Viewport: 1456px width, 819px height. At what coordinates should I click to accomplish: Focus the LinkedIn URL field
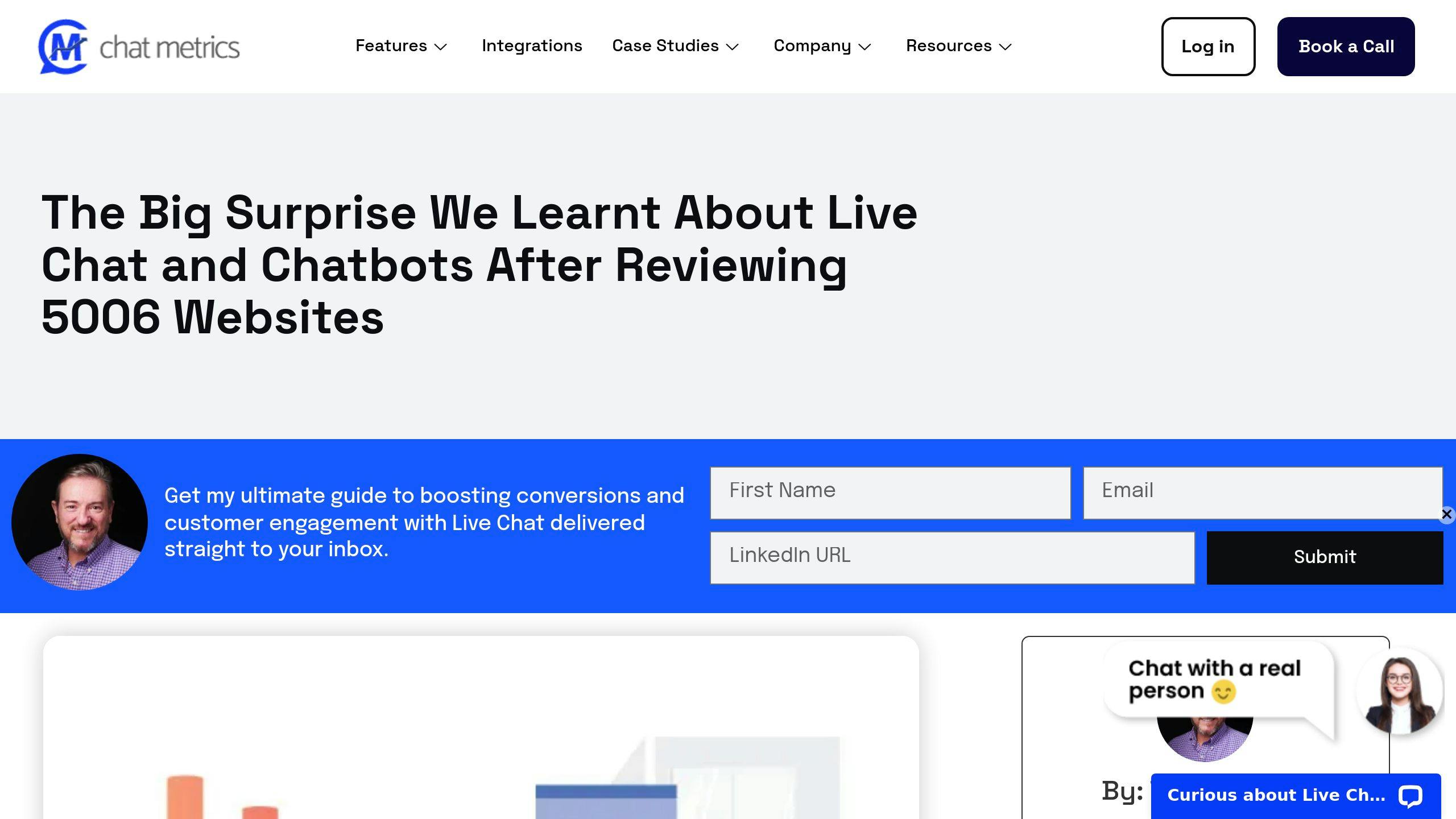[x=952, y=557]
